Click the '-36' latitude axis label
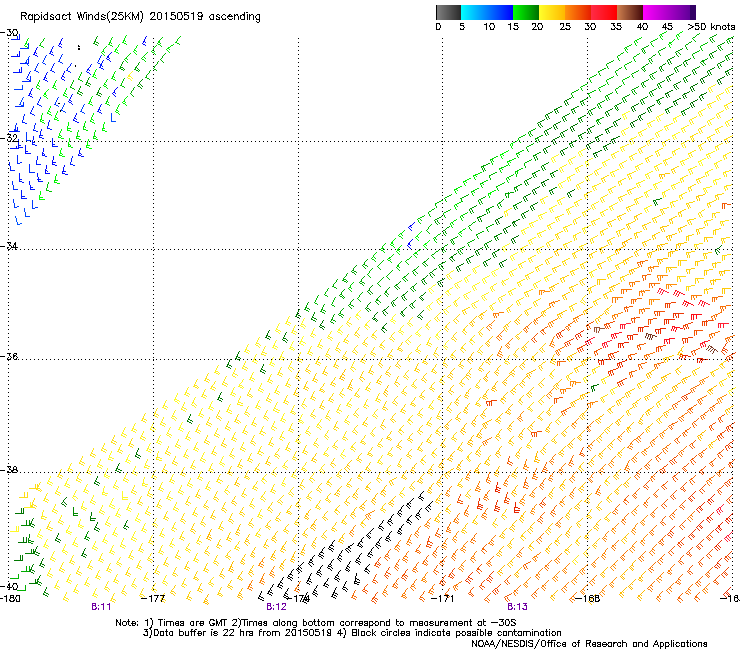The height and width of the screenshot is (650, 740). pyautogui.click(x=9, y=356)
